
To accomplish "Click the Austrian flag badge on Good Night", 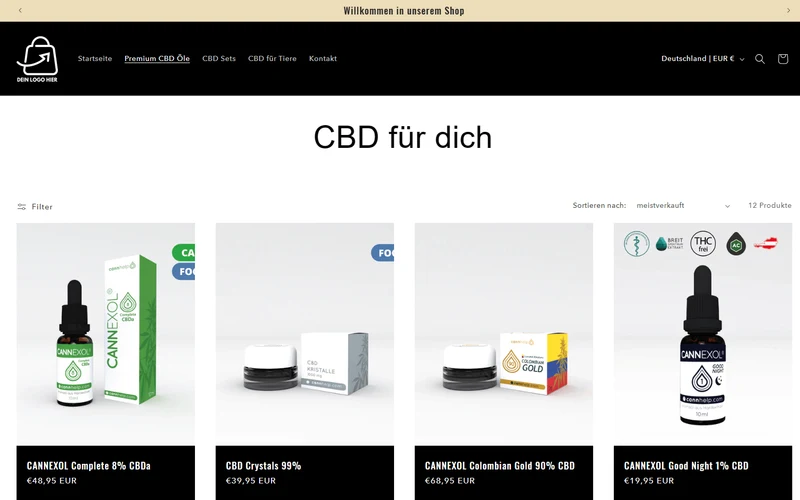I will [x=765, y=243].
